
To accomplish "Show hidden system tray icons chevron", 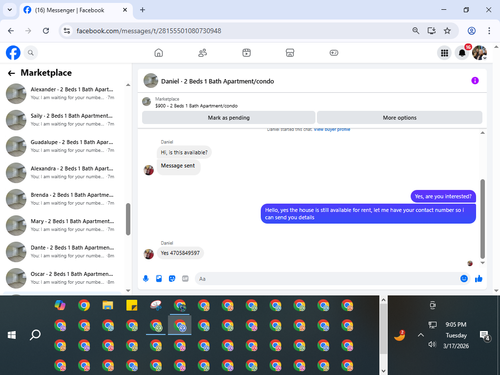I will [421, 335].
